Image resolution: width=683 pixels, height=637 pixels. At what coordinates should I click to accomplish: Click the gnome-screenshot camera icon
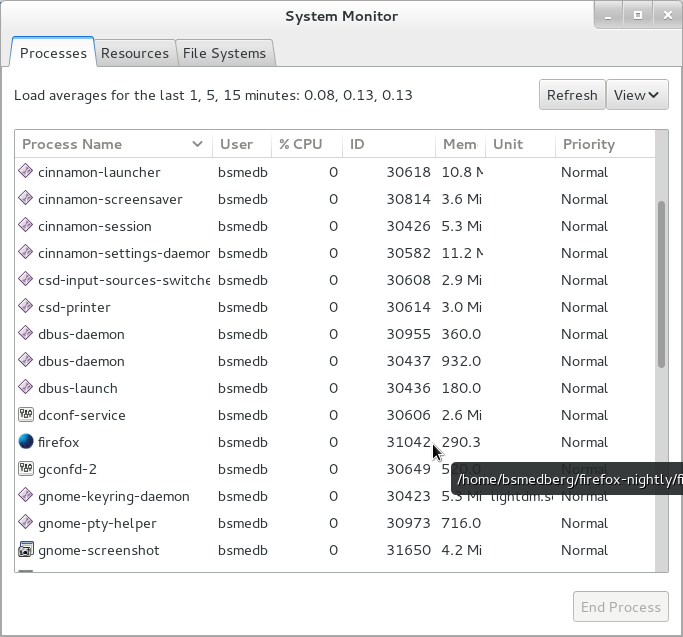click(26, 549)
